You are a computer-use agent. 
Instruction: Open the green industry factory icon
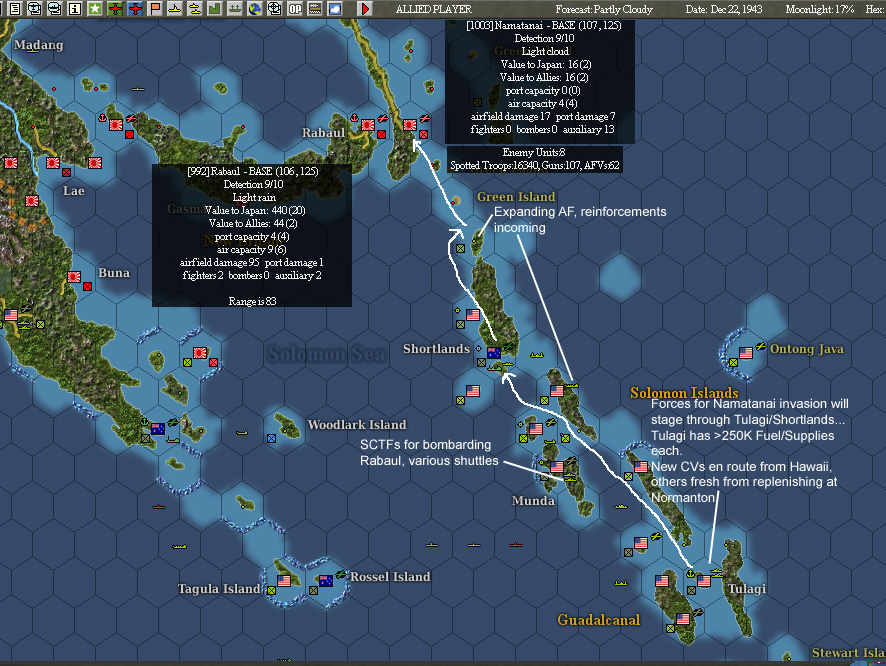point(214,8)
